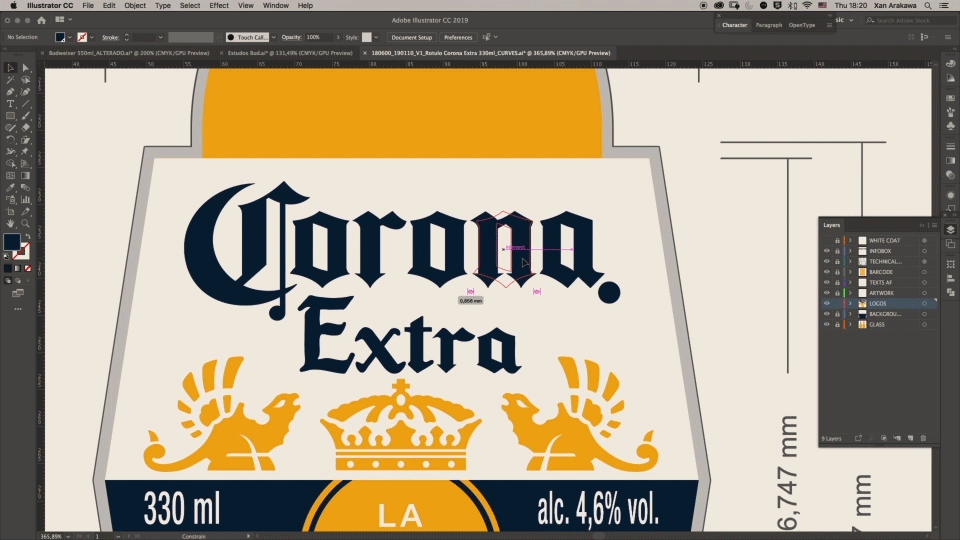Choose the Column Graph tool
Image resolution: width=960 pixels, height=540 pixels.
26,200
